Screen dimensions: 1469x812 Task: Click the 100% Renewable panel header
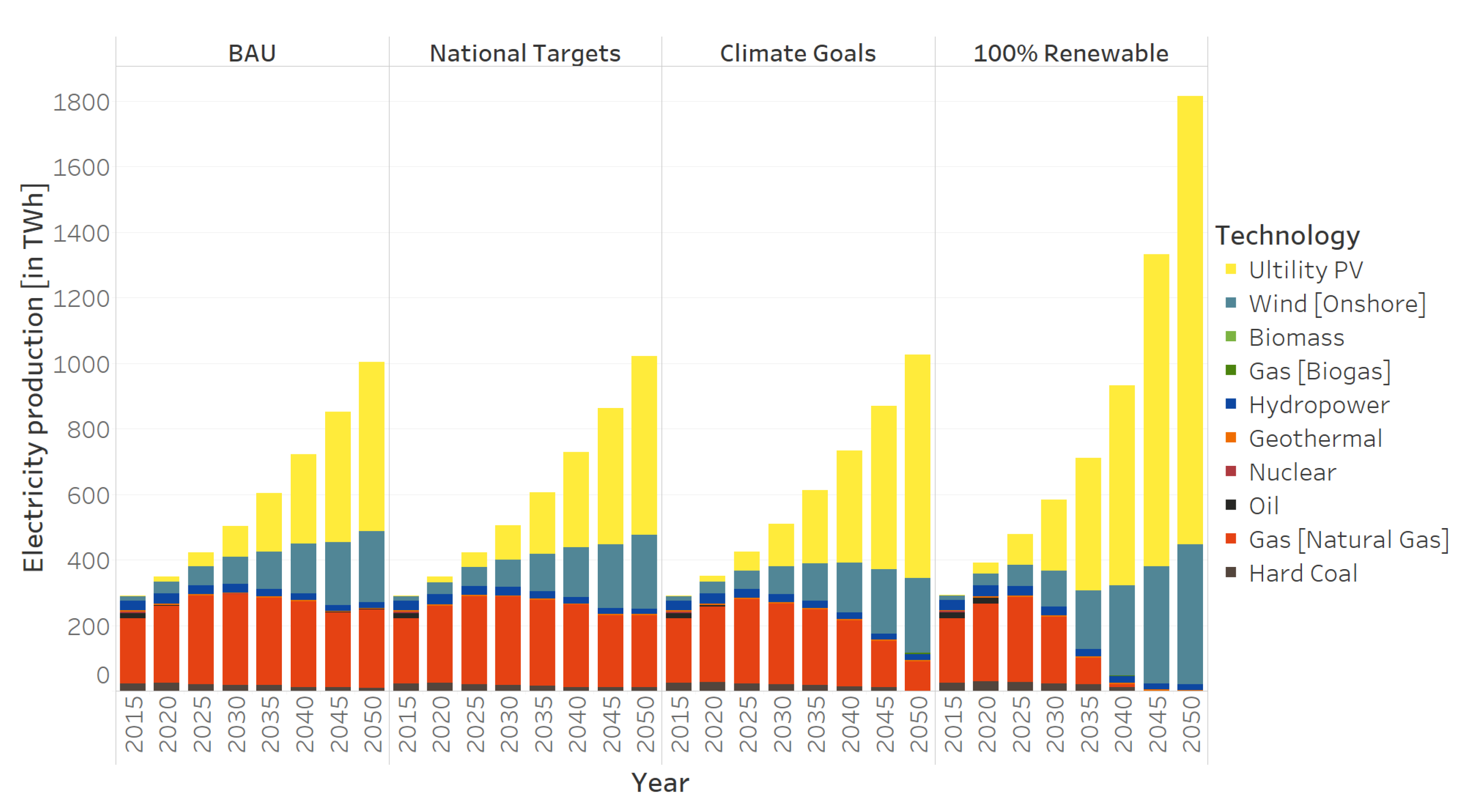1070,53
